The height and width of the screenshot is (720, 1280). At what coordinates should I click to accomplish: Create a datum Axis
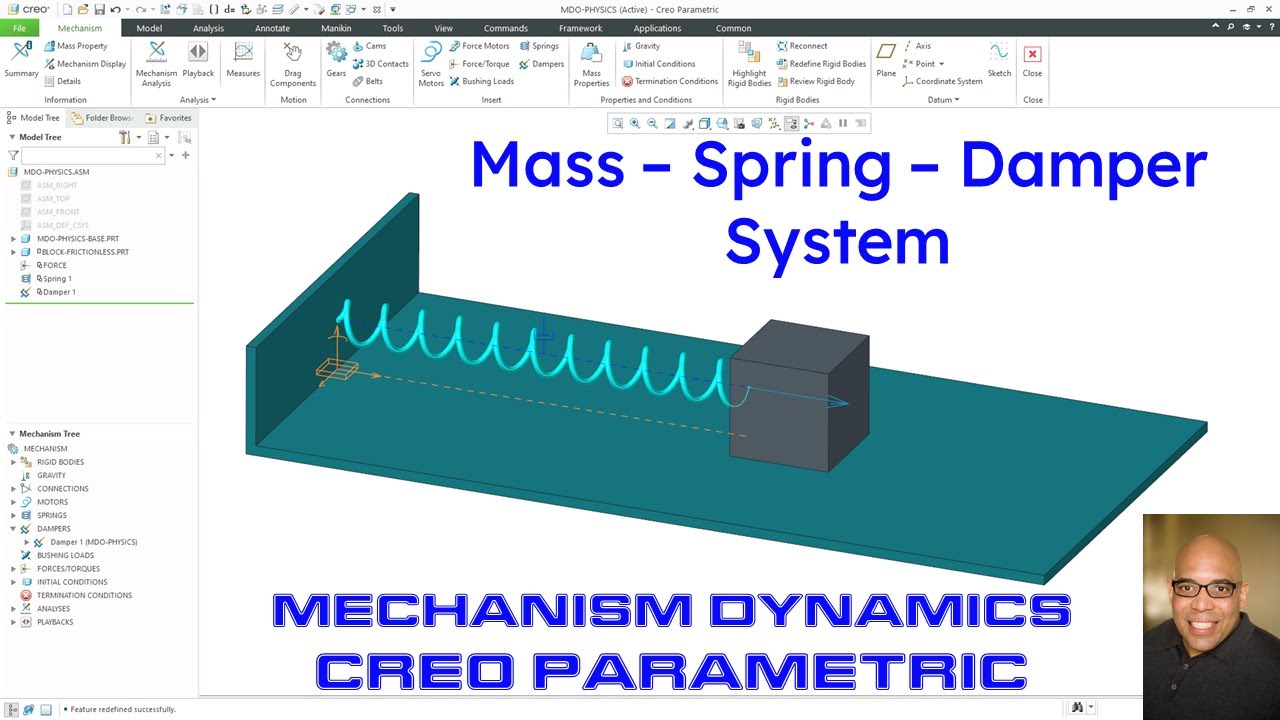916,46
